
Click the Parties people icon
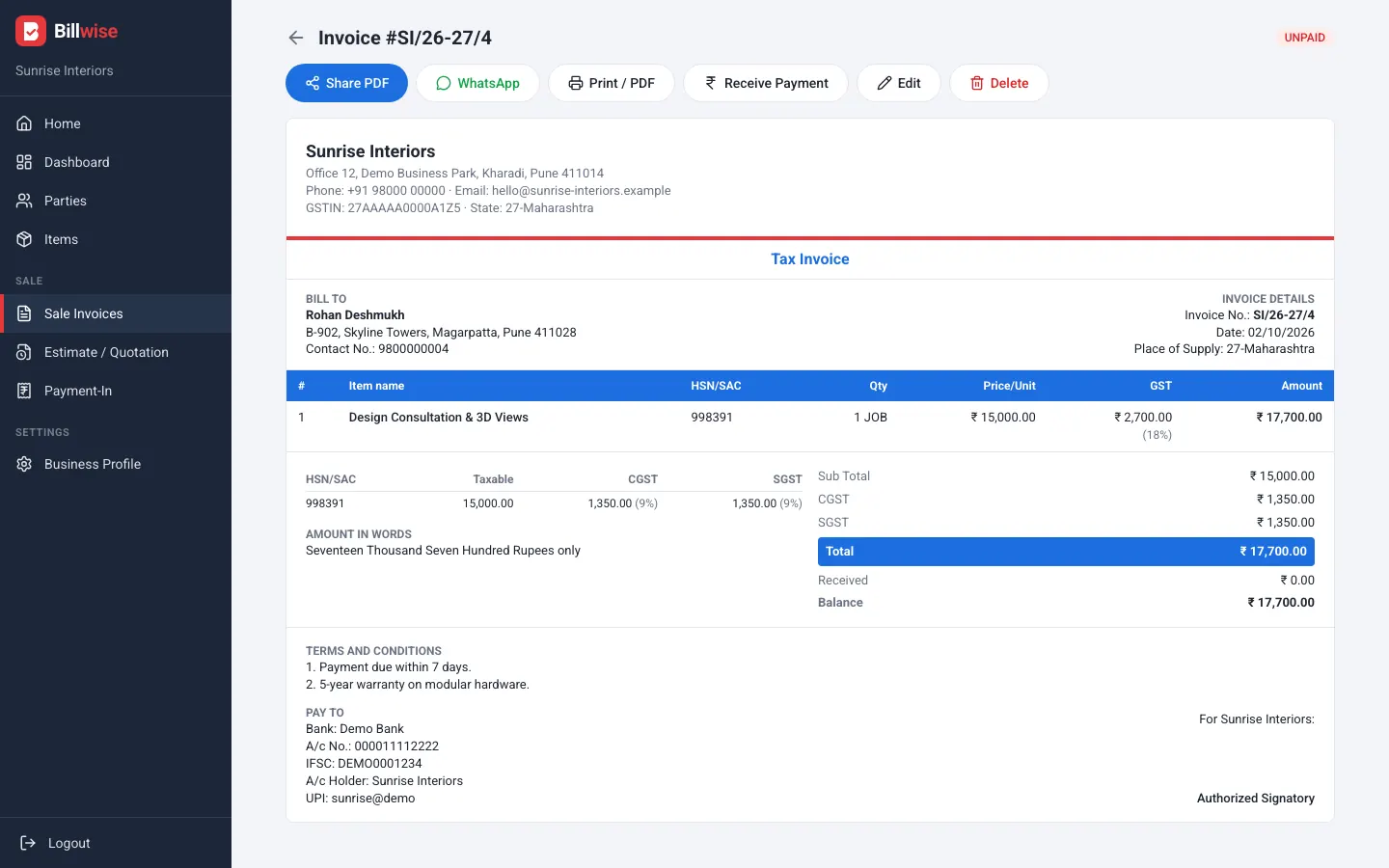(x=25, y=201)
